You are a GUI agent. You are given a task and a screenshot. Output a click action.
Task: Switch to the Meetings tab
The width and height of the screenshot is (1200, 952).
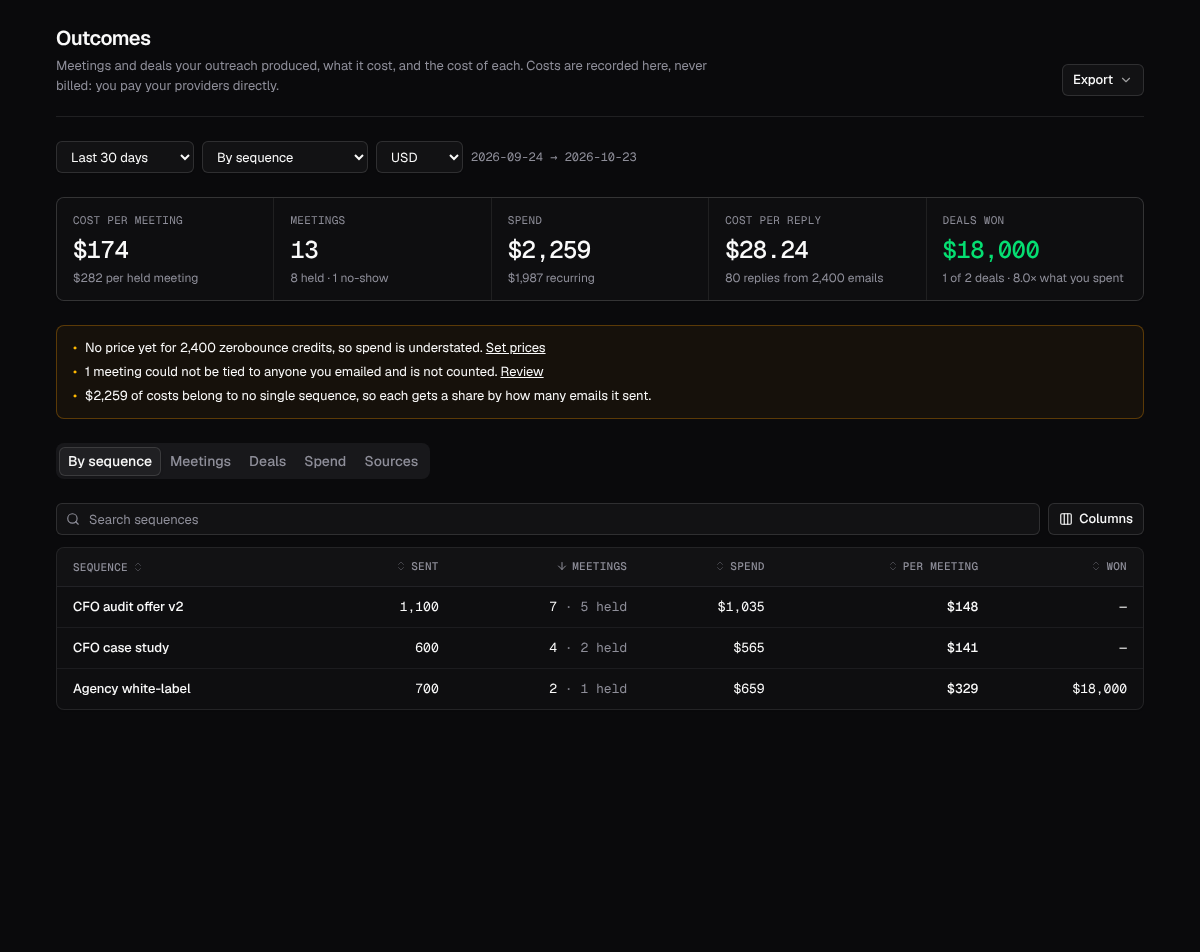(x=200, y=461)
